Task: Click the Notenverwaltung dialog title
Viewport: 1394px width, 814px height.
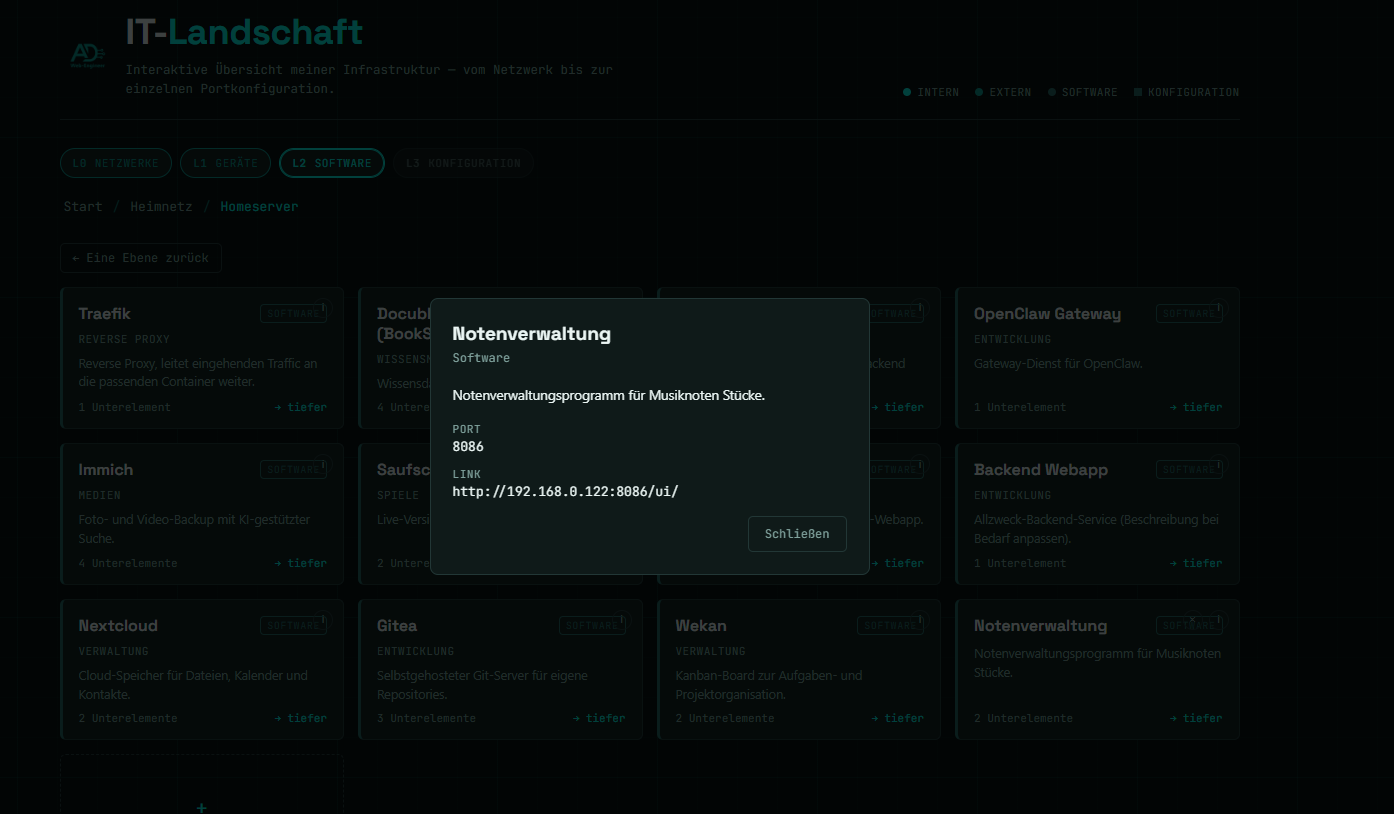Action: coord(531,334)
